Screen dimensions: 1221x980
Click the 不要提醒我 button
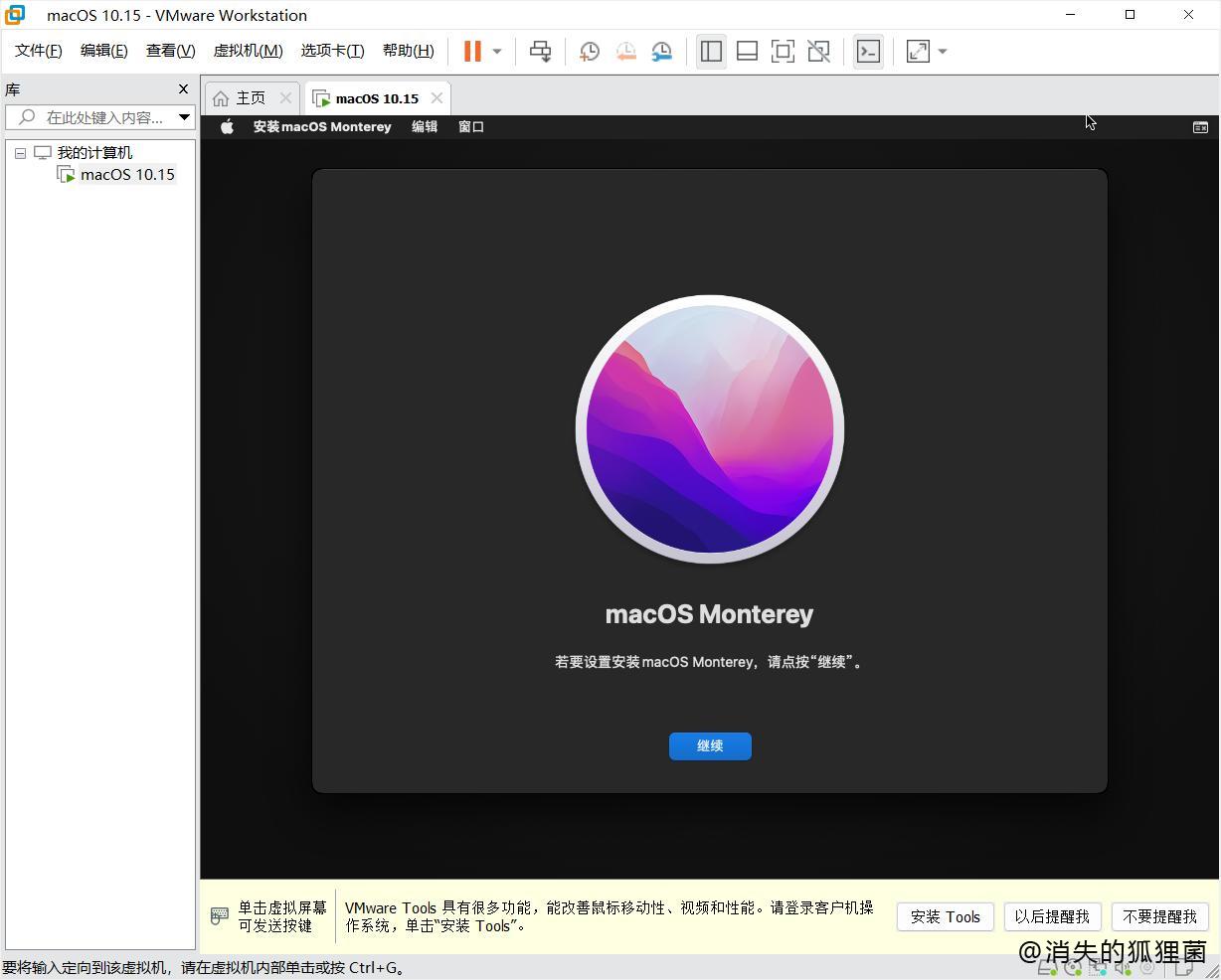1159,916
